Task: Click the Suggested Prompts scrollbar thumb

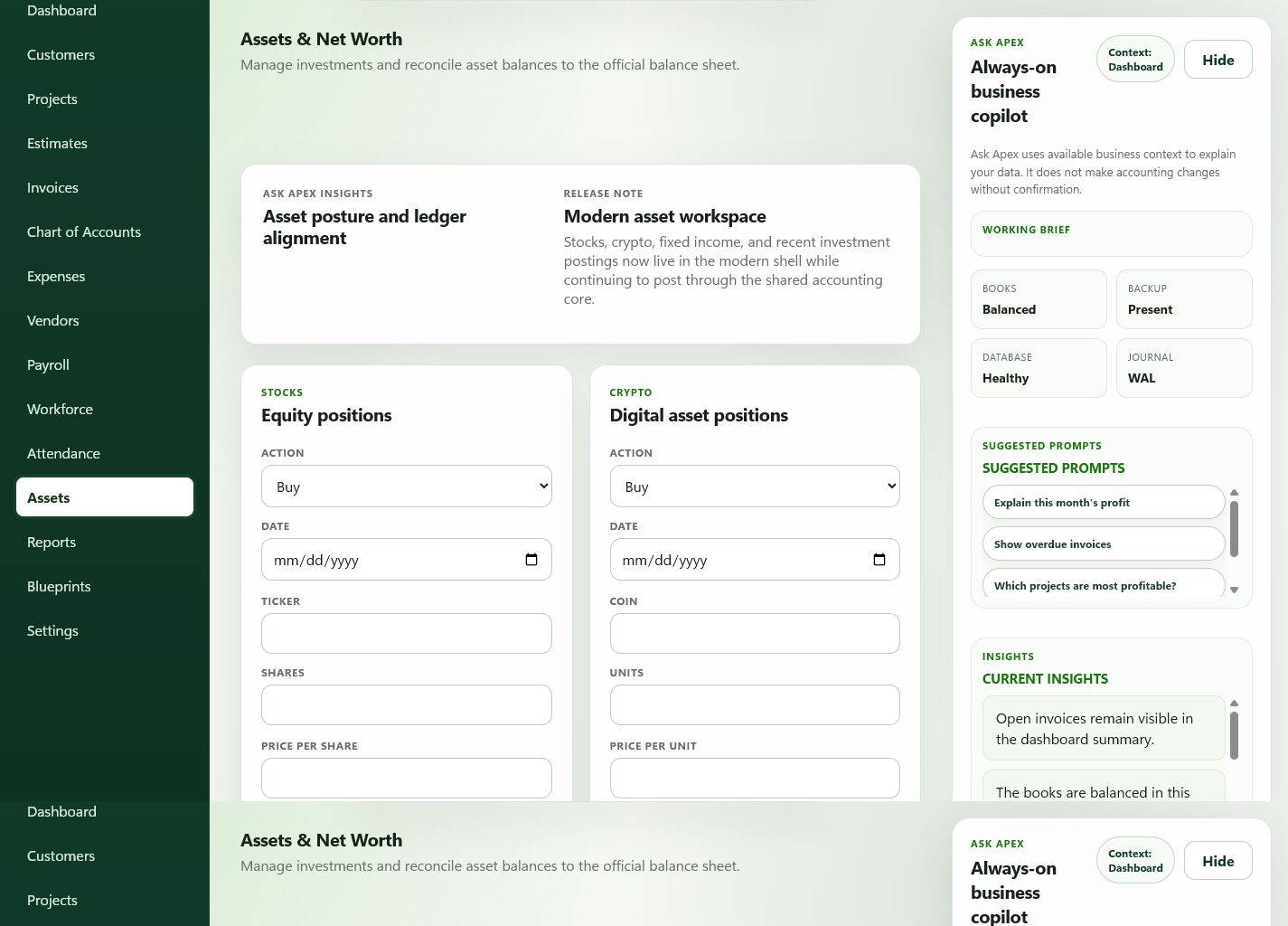Action: click(1234, 529)
